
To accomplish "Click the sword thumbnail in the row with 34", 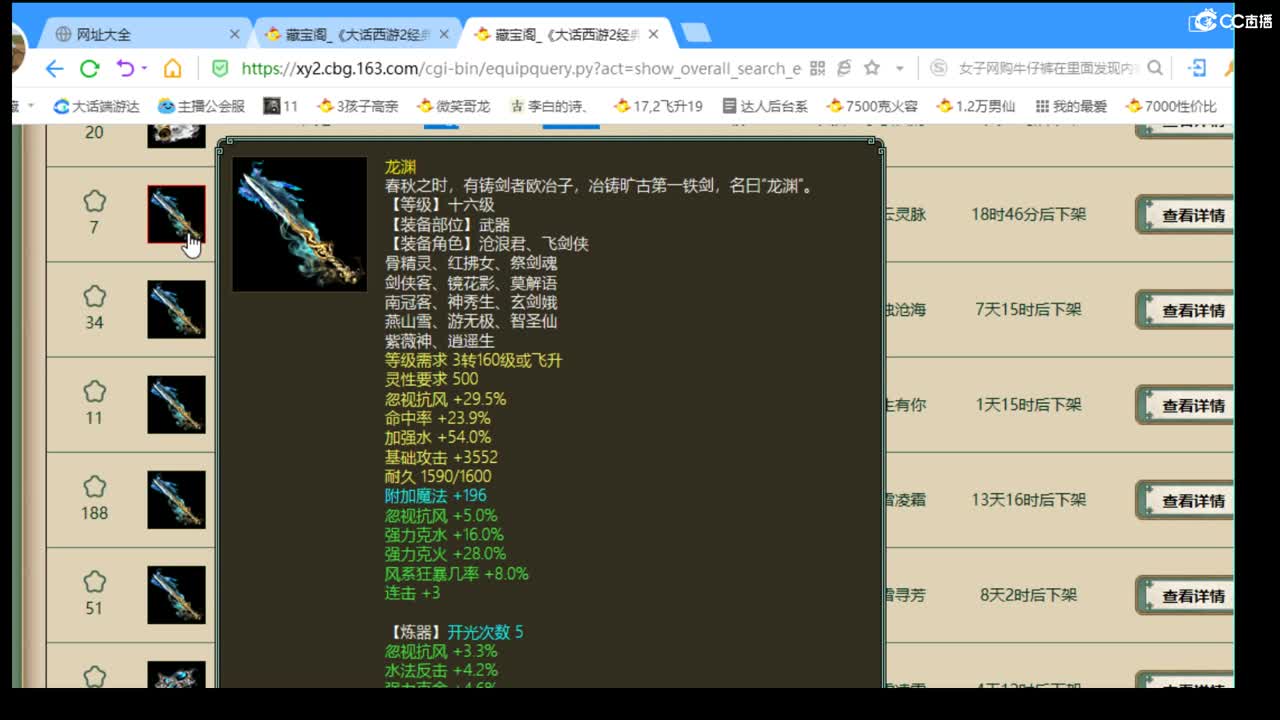I will pyautogui.click(x=176, y=309).
